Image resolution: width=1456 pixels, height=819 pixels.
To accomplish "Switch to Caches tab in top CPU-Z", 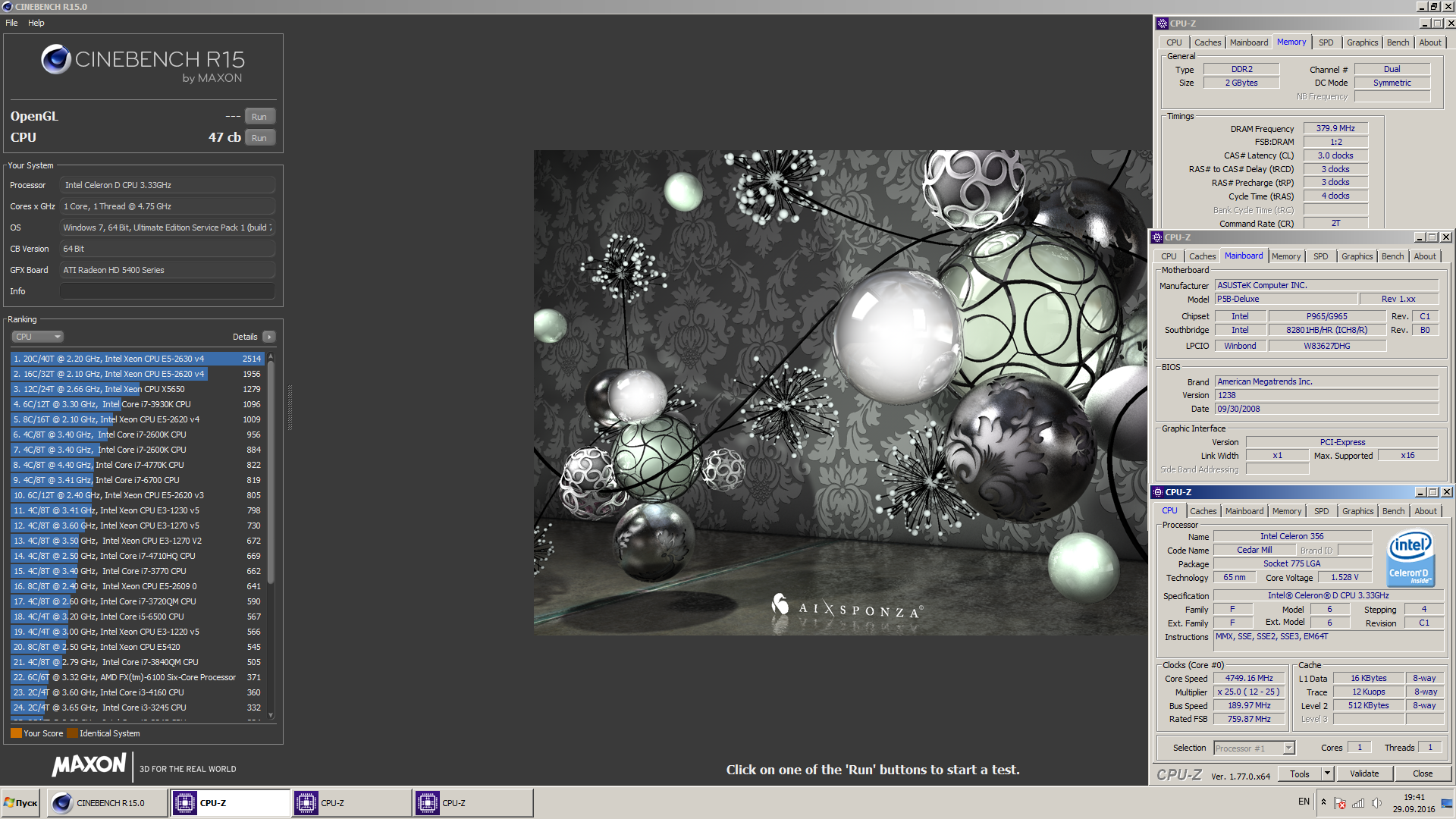I will (x=1207, y=42).
